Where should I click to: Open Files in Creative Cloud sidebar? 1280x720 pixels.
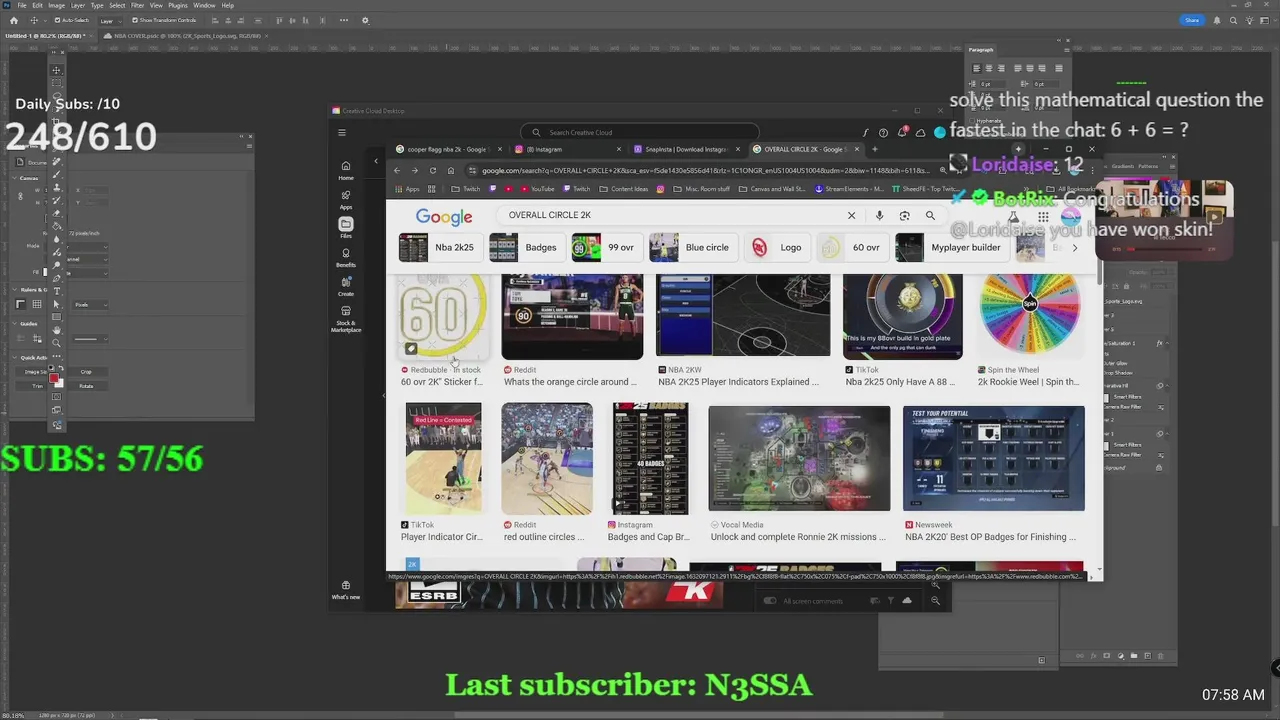pos(346,228)
